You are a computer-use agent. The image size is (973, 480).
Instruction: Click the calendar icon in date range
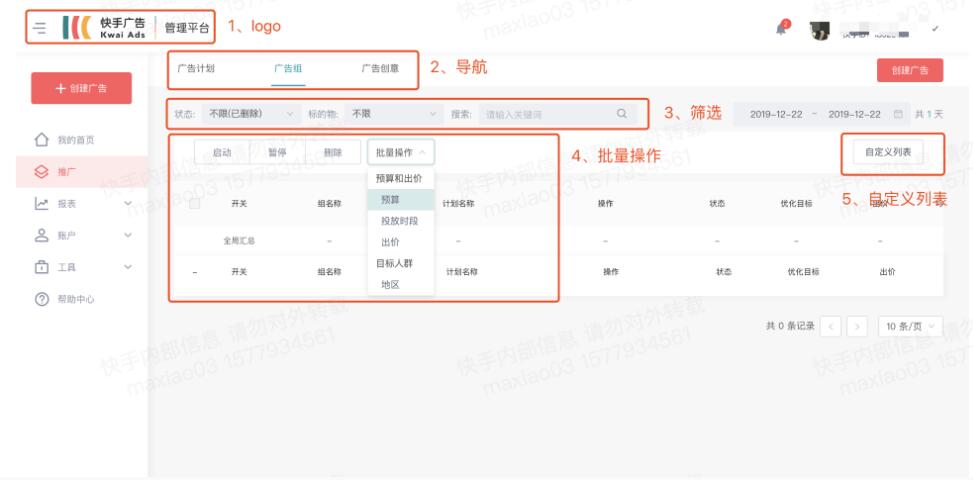coord(898,114)
